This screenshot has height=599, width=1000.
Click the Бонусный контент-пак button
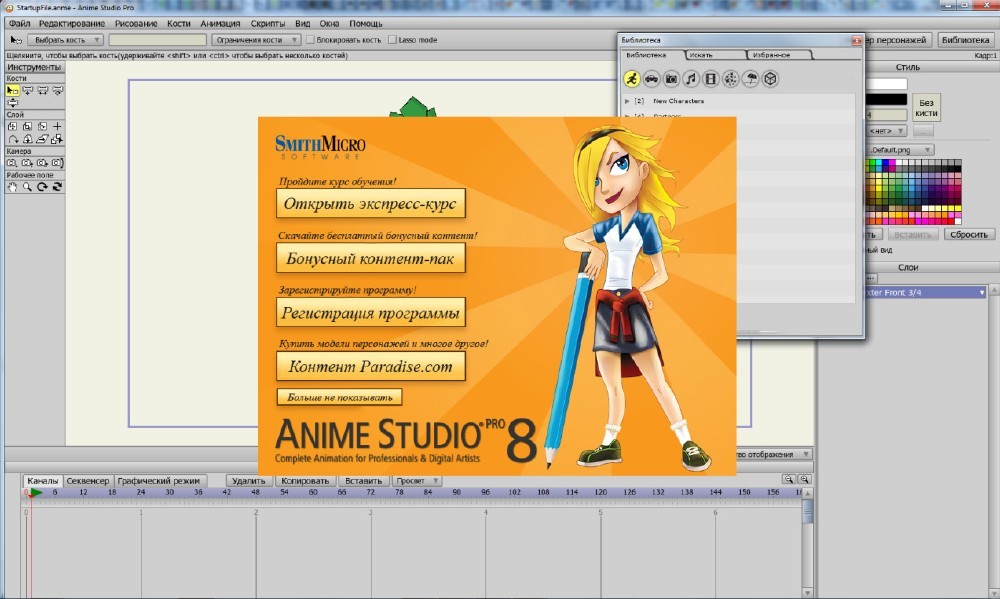371,258
